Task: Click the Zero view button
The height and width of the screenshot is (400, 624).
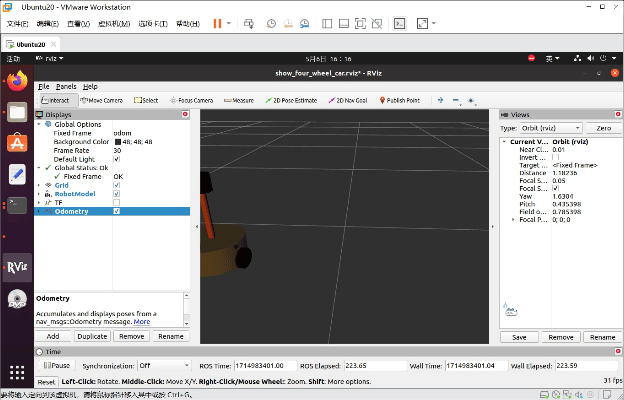Action: coord(604,128)
